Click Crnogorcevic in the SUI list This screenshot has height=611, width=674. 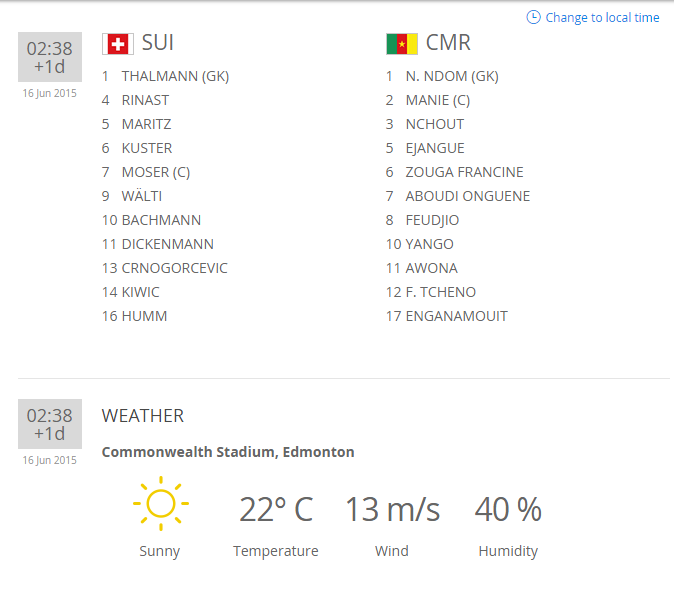(x=174, y=268)
